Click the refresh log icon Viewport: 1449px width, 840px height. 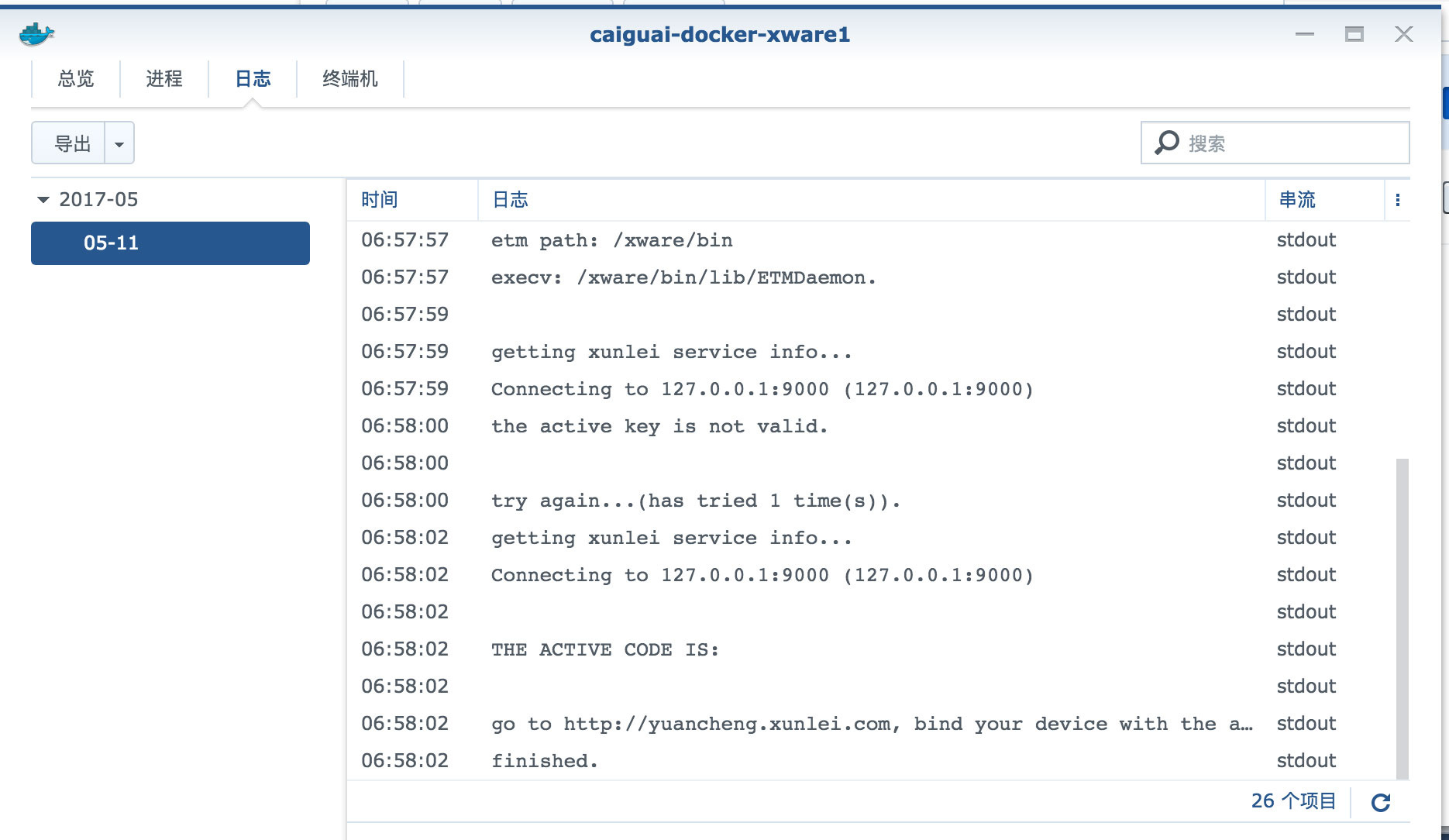1381,802
